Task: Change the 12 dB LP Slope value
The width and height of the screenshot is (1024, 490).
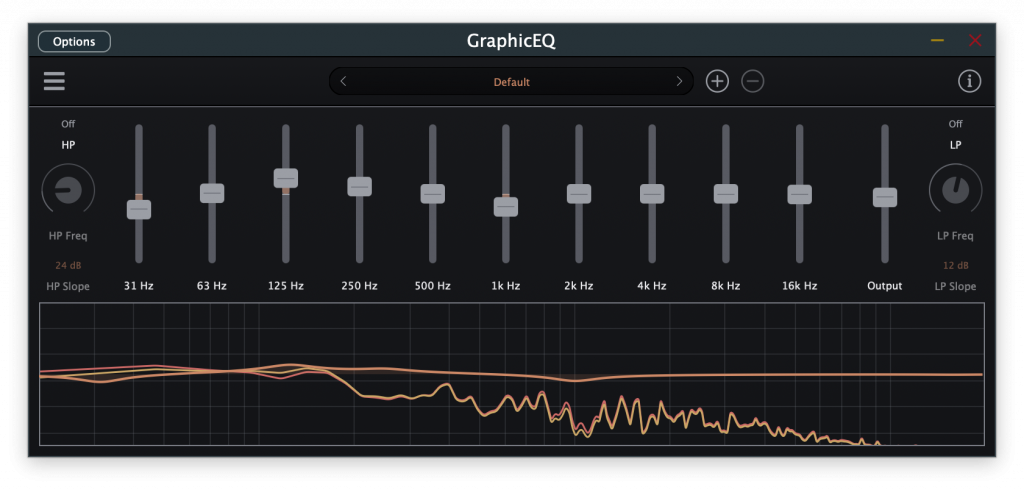Action: click(x=955, y=266)
